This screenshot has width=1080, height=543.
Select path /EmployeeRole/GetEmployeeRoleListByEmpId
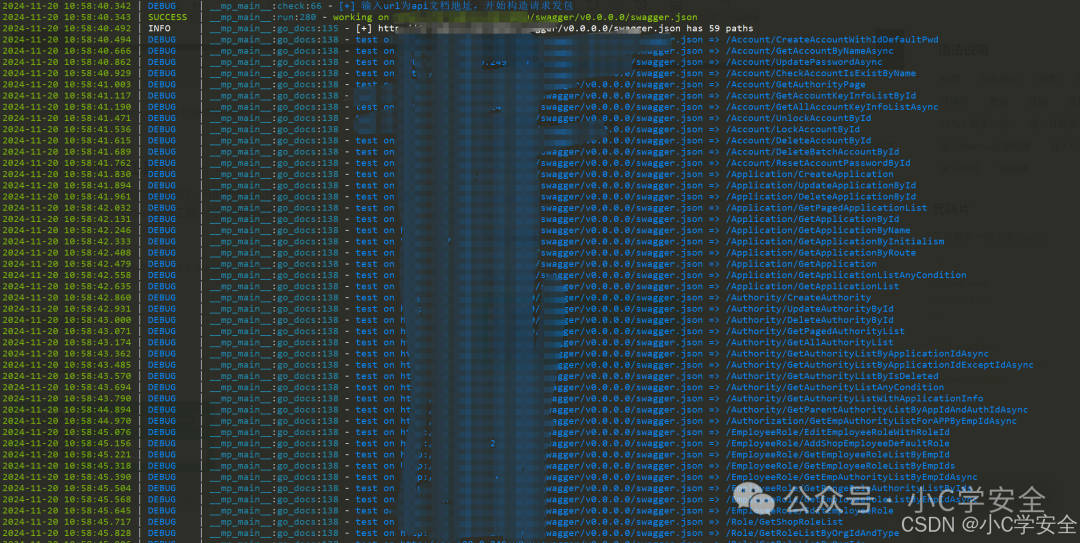[838, 455]
